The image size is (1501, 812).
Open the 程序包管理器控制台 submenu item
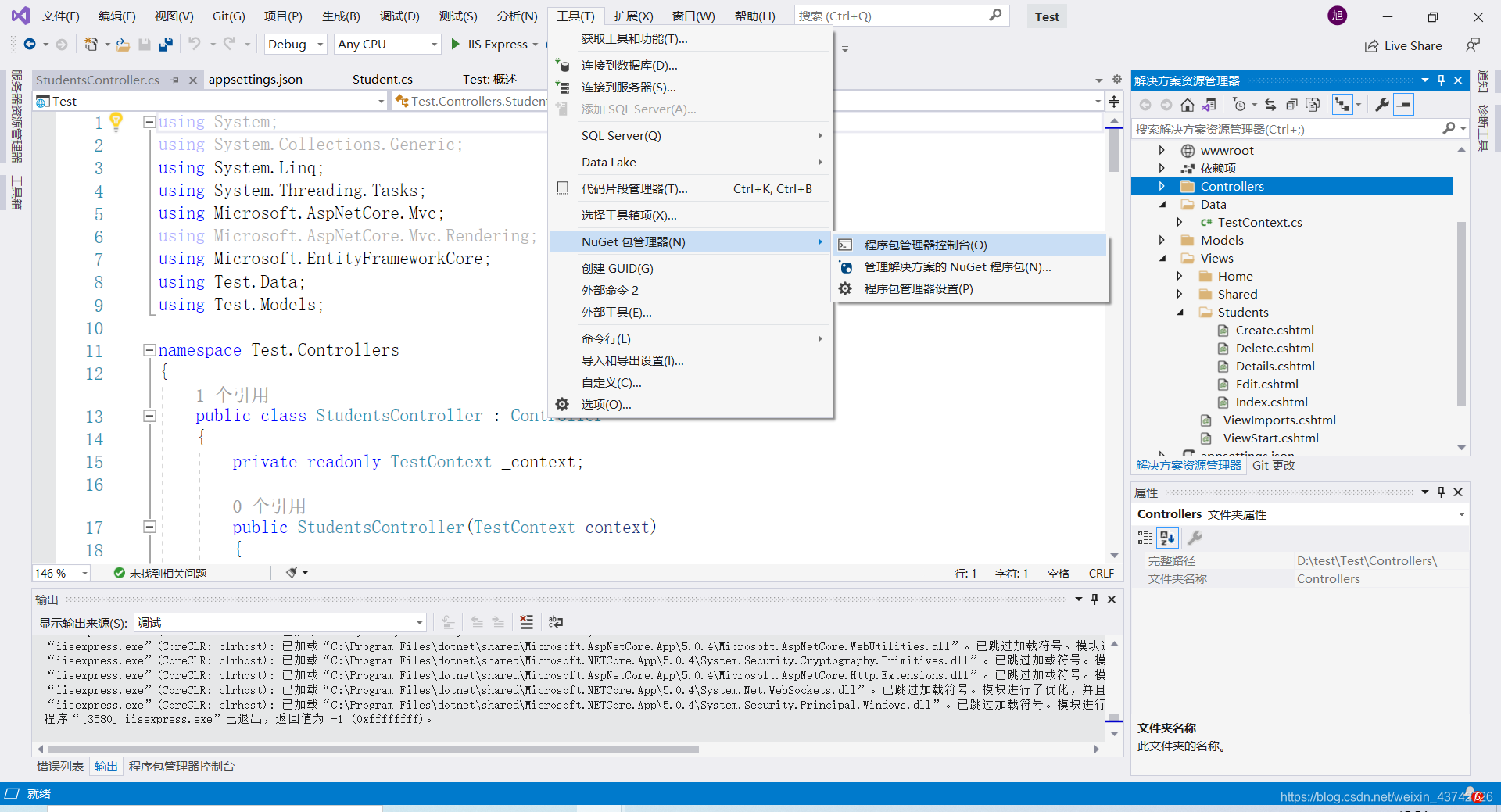tap(970, 245)
